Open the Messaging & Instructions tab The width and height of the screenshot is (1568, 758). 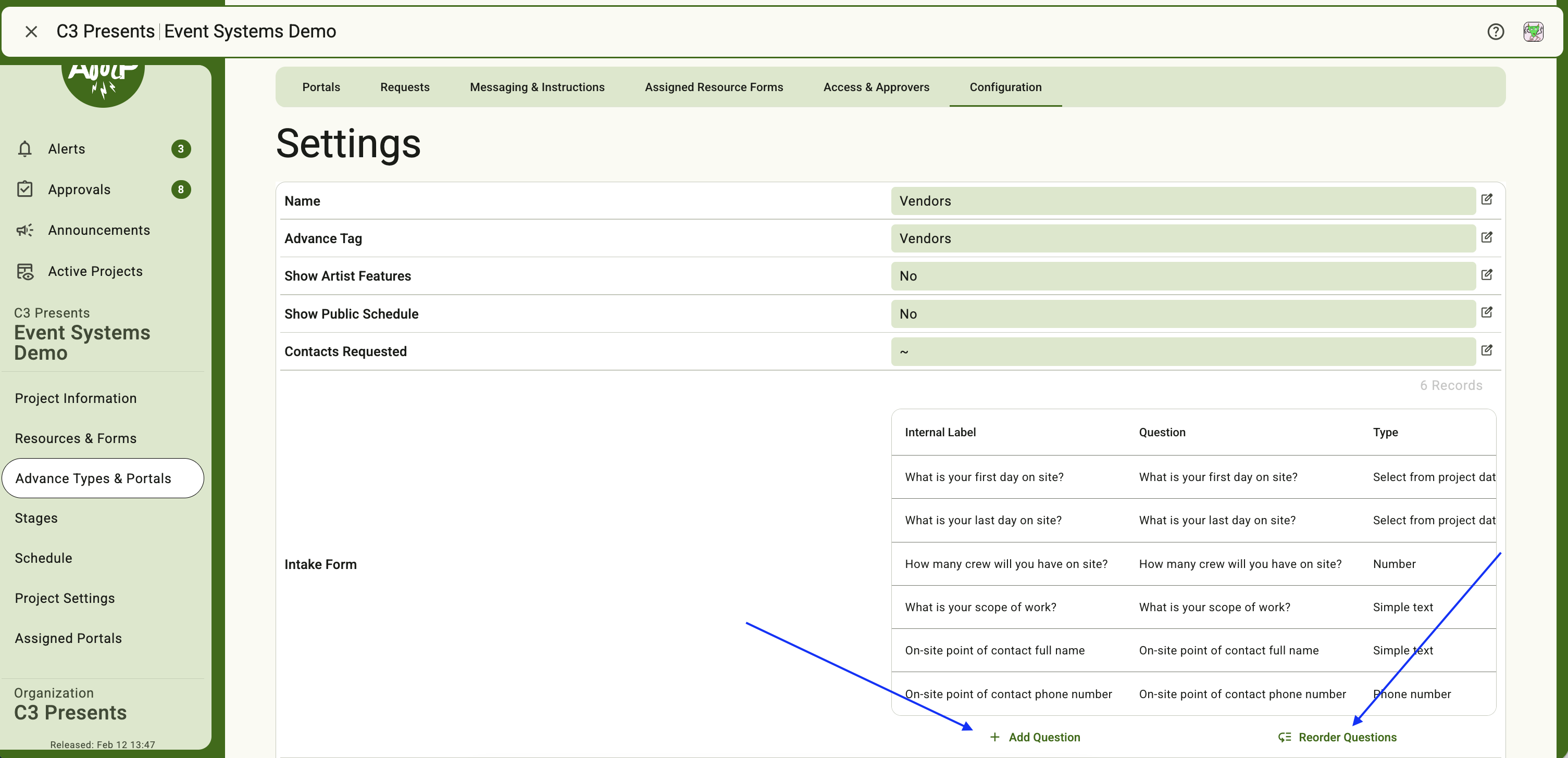point(538,87)
